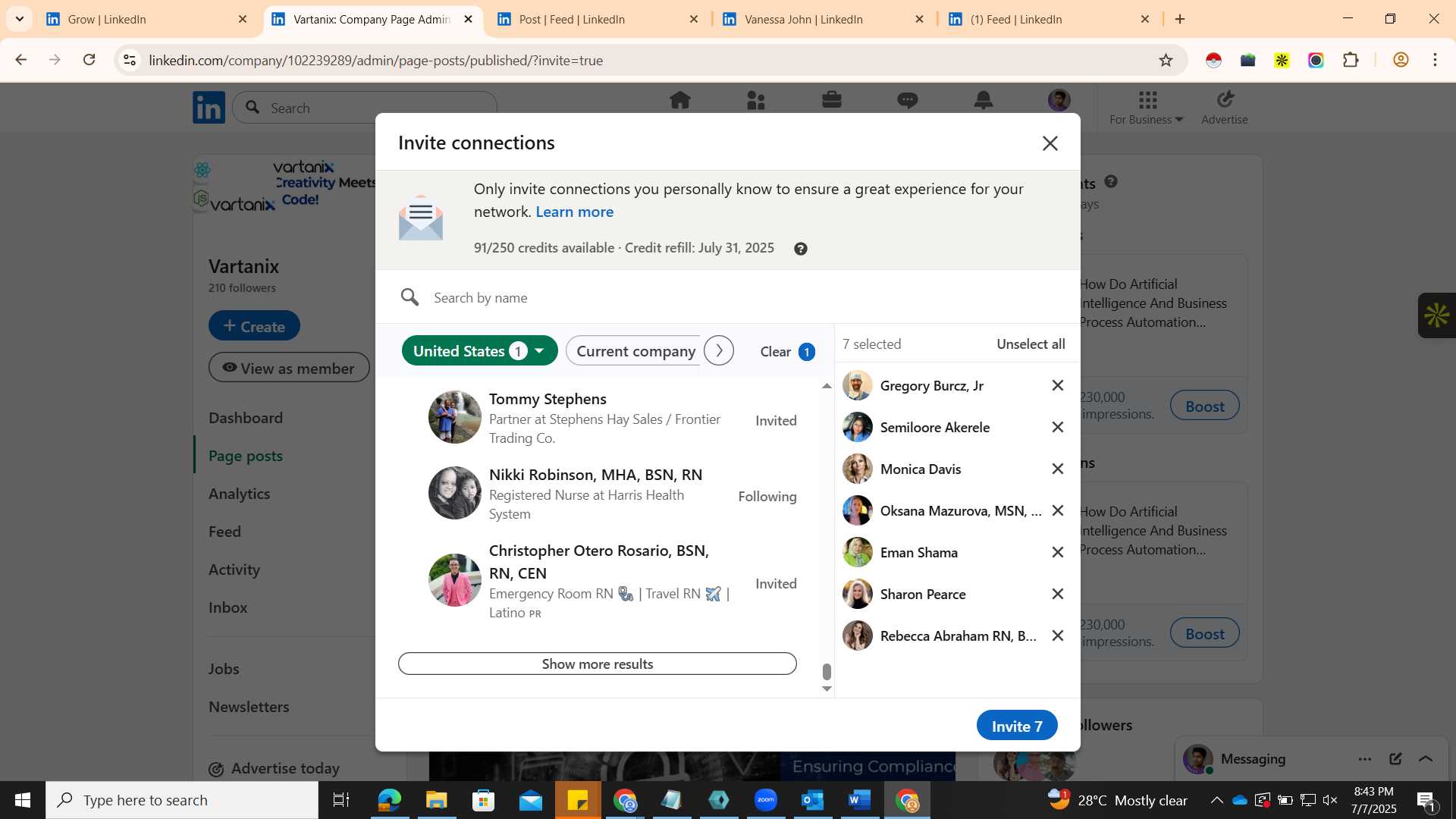Remove Sharon Pearce from selected list
This screenshot has height=819, width=1456.
[1057, 595]
